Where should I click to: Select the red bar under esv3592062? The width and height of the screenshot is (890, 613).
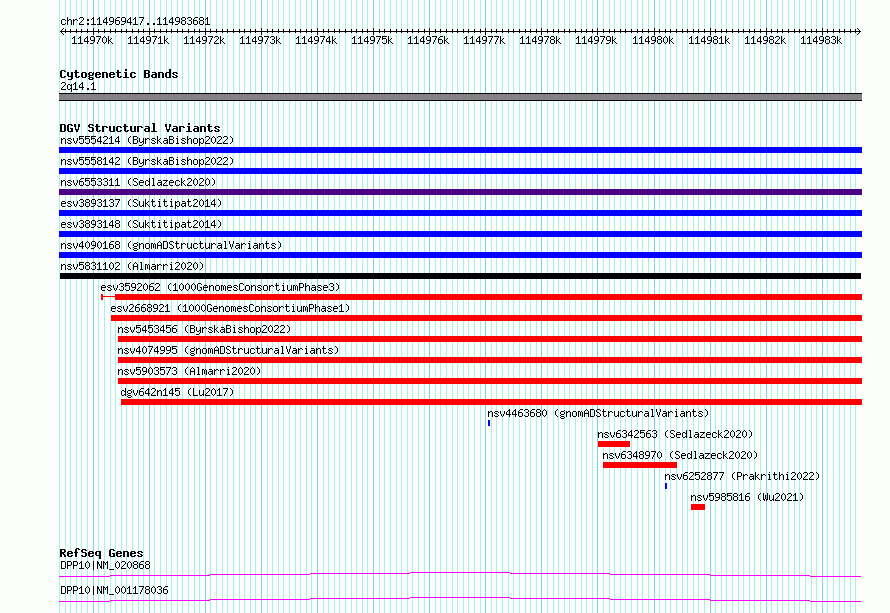click(482, 297)
